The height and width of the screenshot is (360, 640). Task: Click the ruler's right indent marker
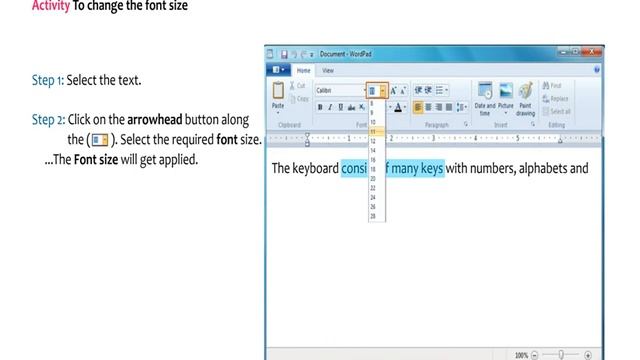tap(560, 141)
